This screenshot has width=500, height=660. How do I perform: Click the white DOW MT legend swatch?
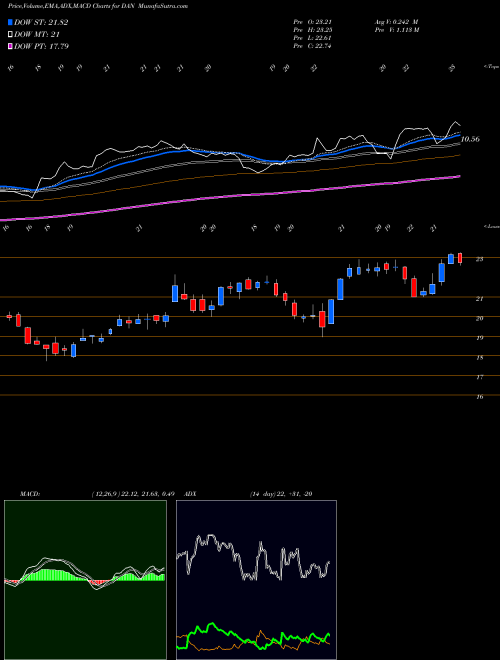click(x=11, y=35)
